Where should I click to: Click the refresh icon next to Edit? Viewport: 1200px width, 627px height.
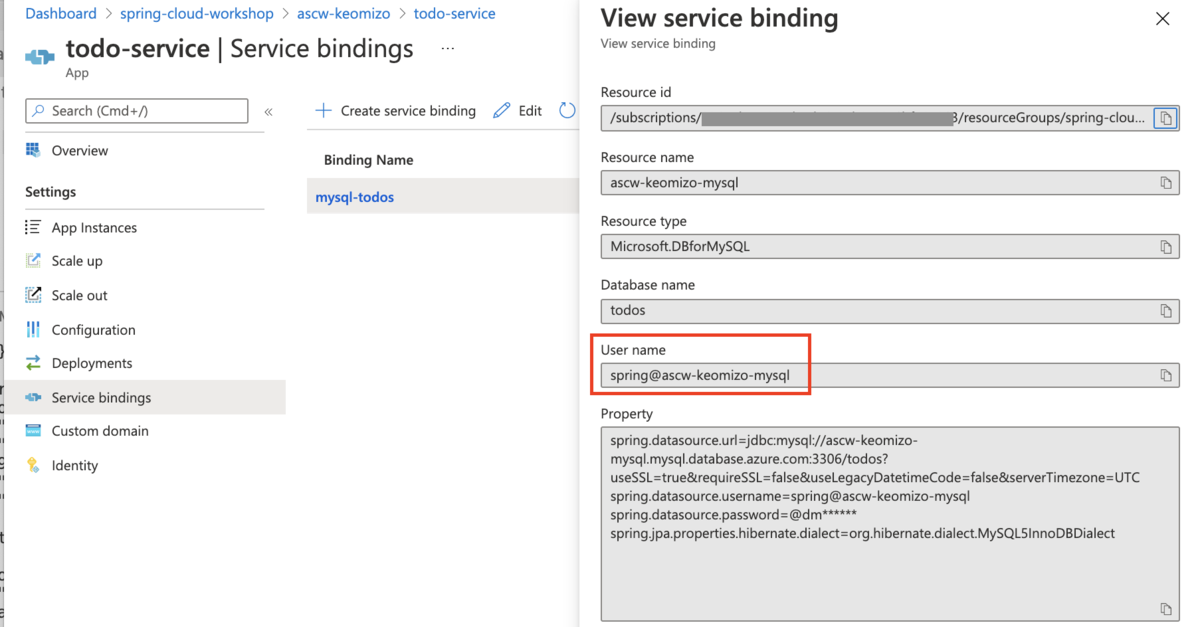tap(567, 111)
